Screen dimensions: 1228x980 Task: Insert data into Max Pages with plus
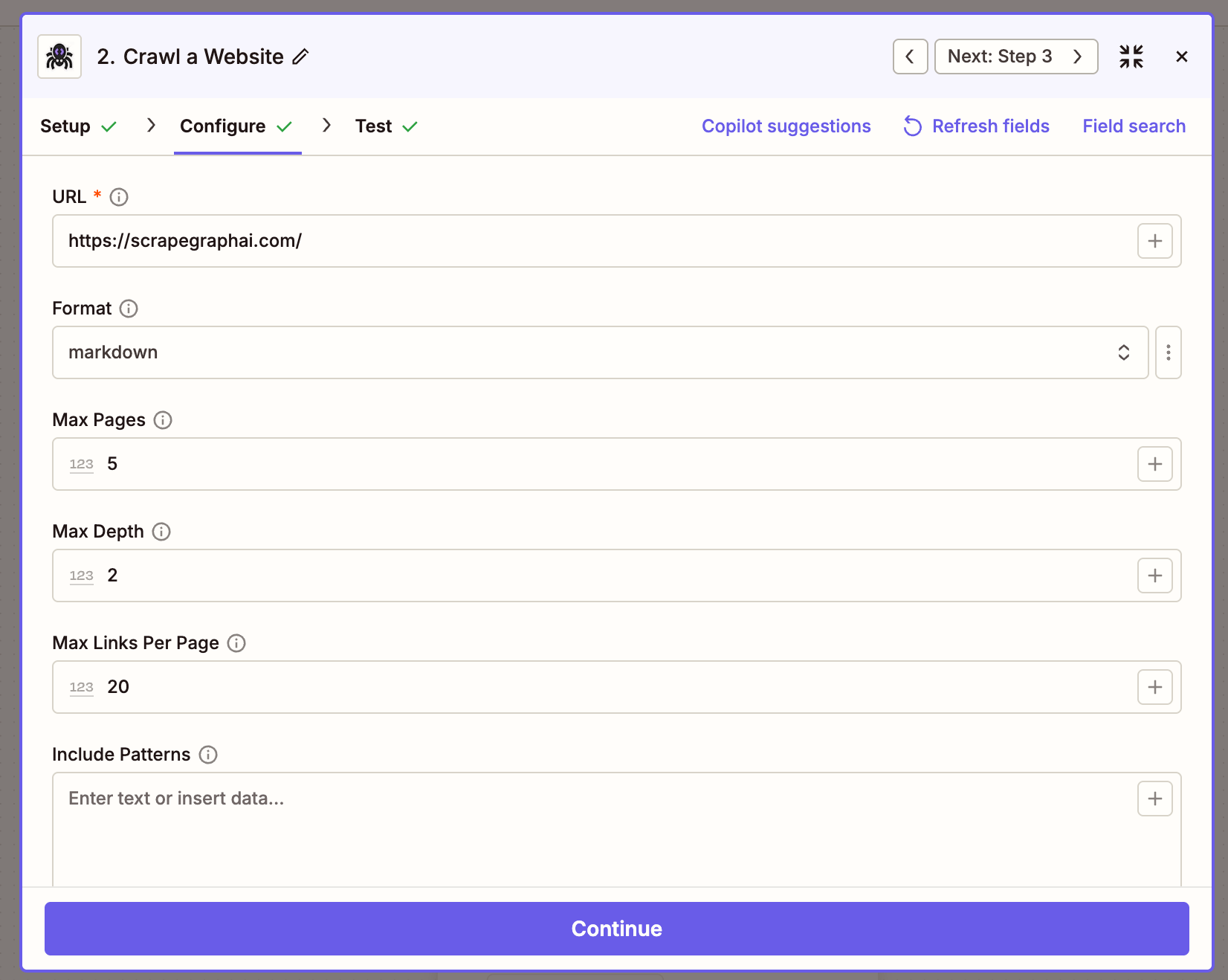(1154, 464)
